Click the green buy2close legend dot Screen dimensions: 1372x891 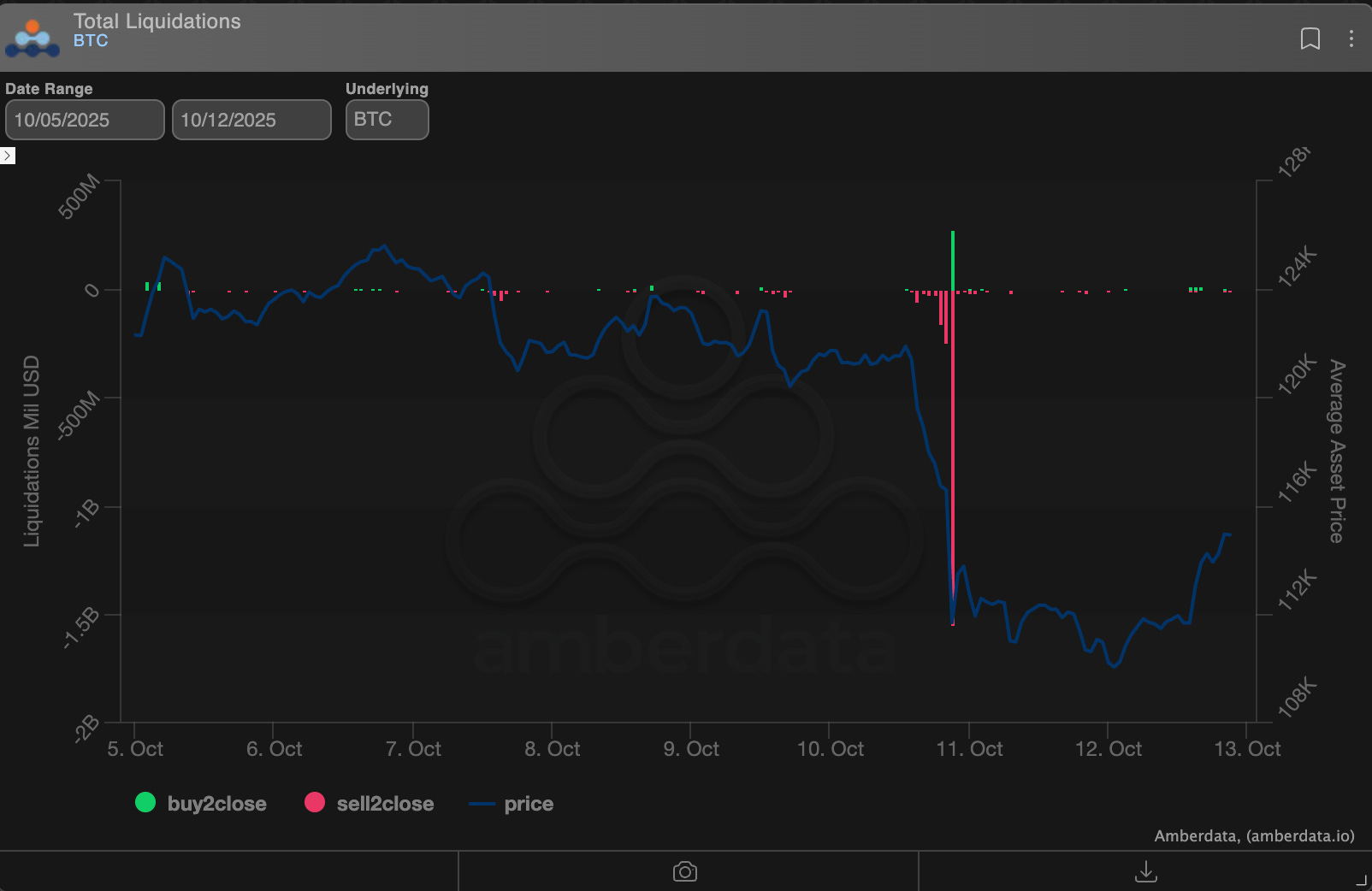pos(145,802)
